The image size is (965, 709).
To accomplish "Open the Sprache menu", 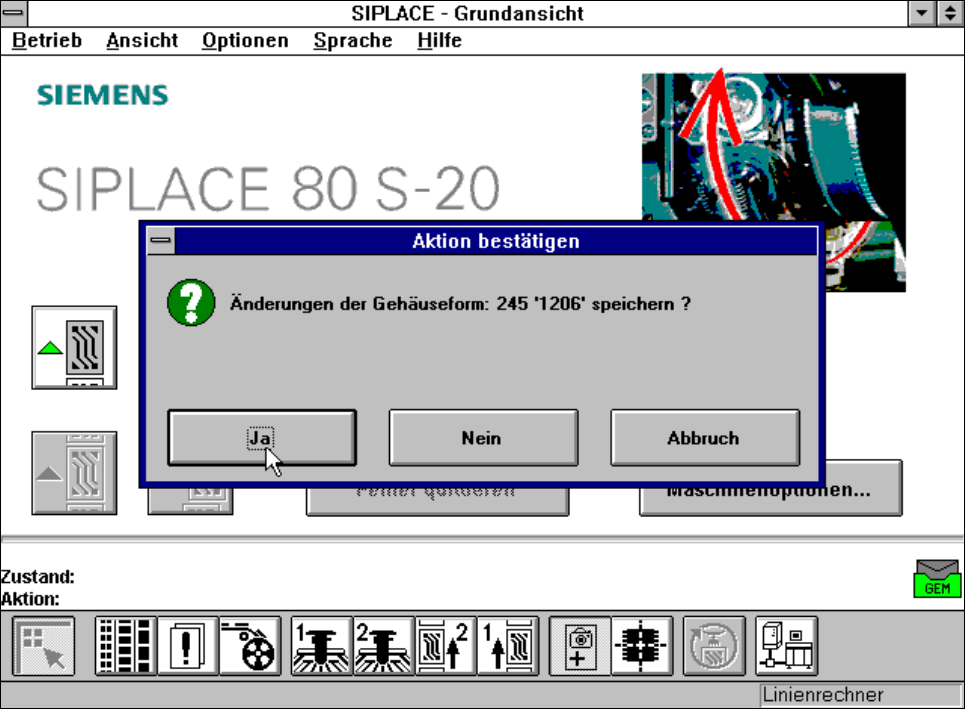I will (353, 41).
